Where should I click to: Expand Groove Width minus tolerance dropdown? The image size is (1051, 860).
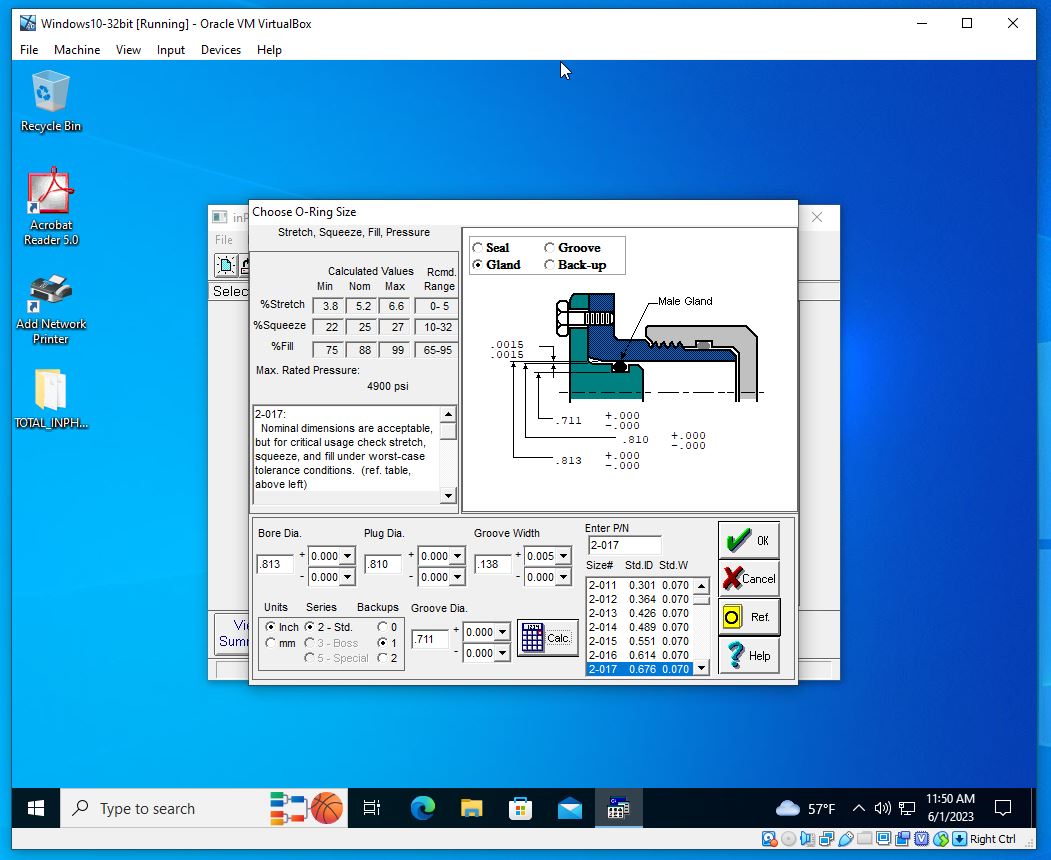pyautogui.click(x=563, y=576)
